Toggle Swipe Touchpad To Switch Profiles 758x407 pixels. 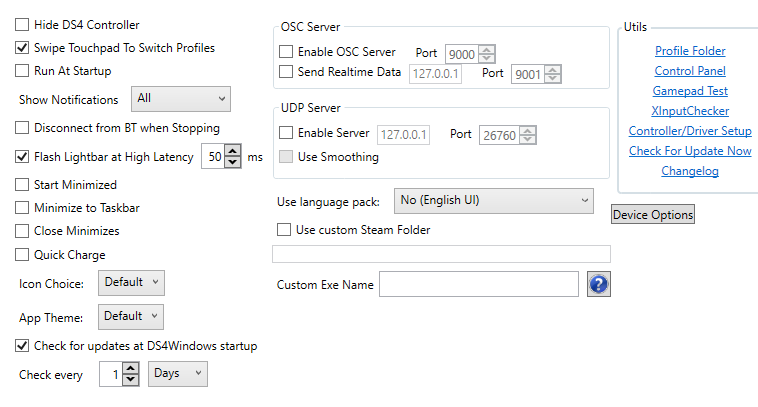tap(22, 47)
